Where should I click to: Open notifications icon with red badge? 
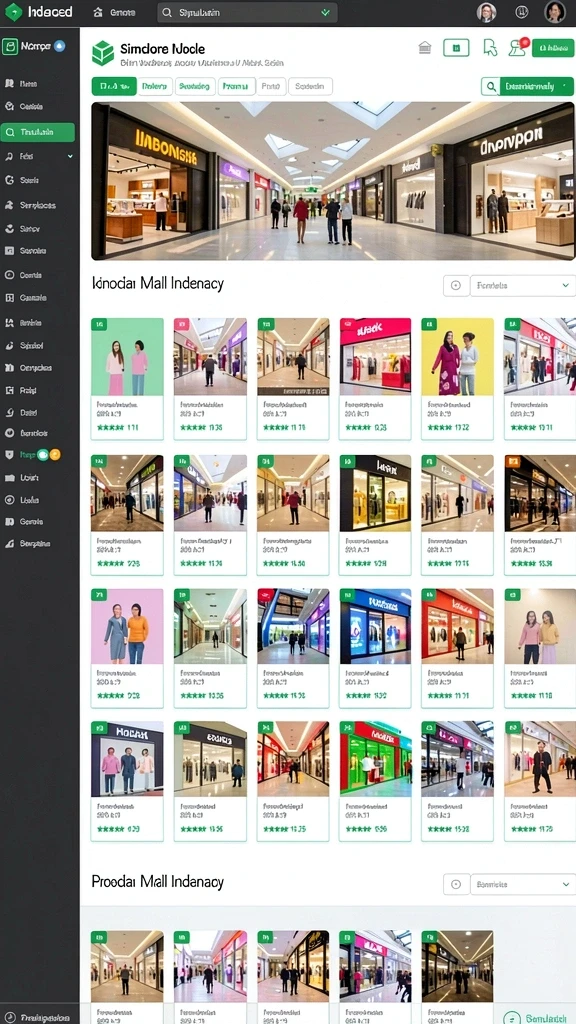pyautogui.click(x=518, y=47)
